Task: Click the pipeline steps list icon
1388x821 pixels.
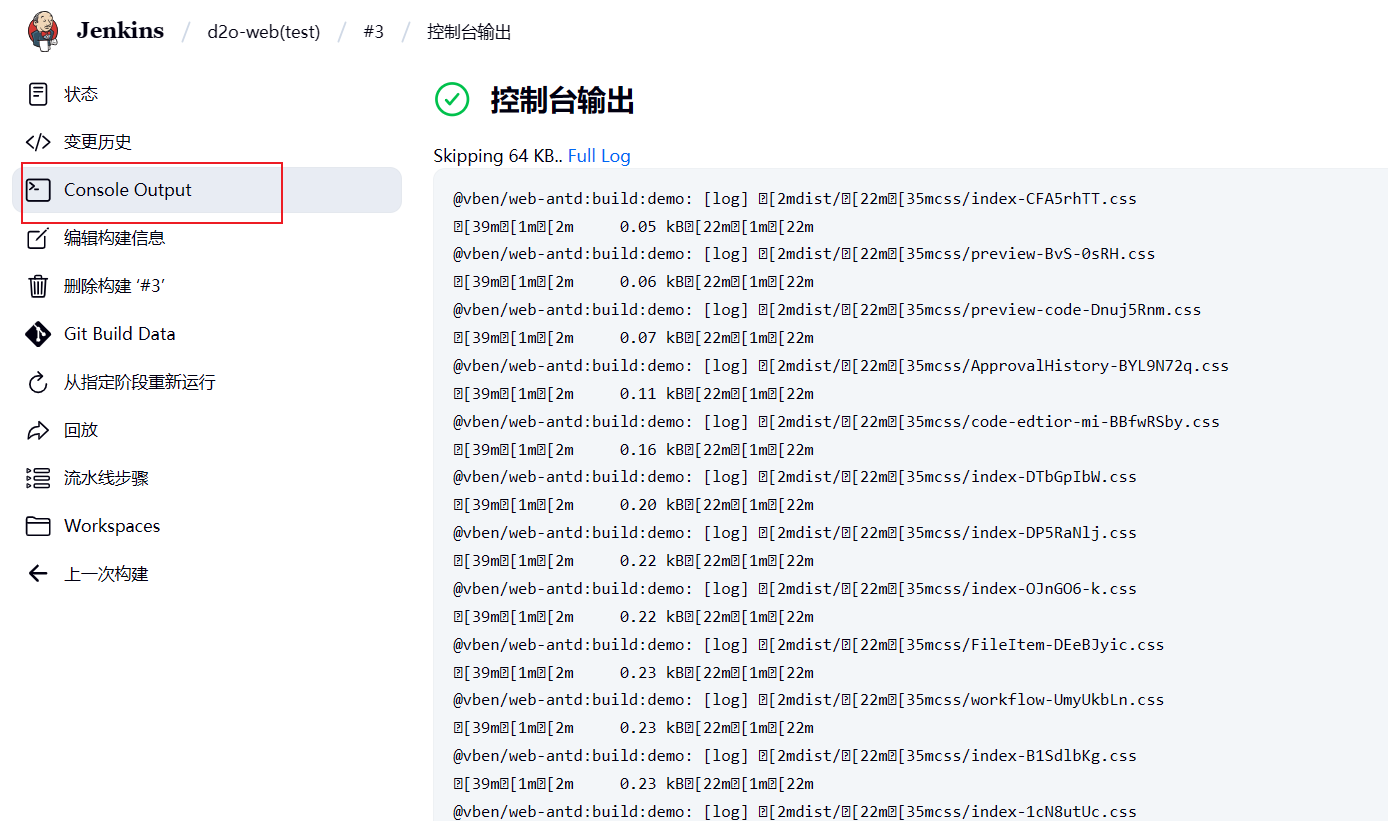Action: (x=38, y=478)
